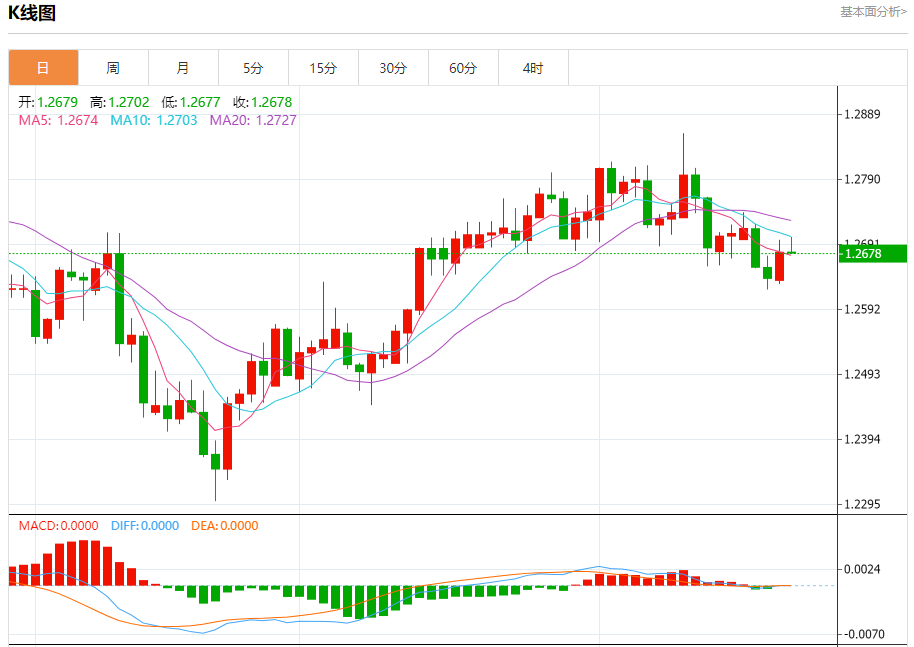Viewport: 914px width, 647px height.
Task: Click the 1.2592 price axis label
Action: point(862,309)
